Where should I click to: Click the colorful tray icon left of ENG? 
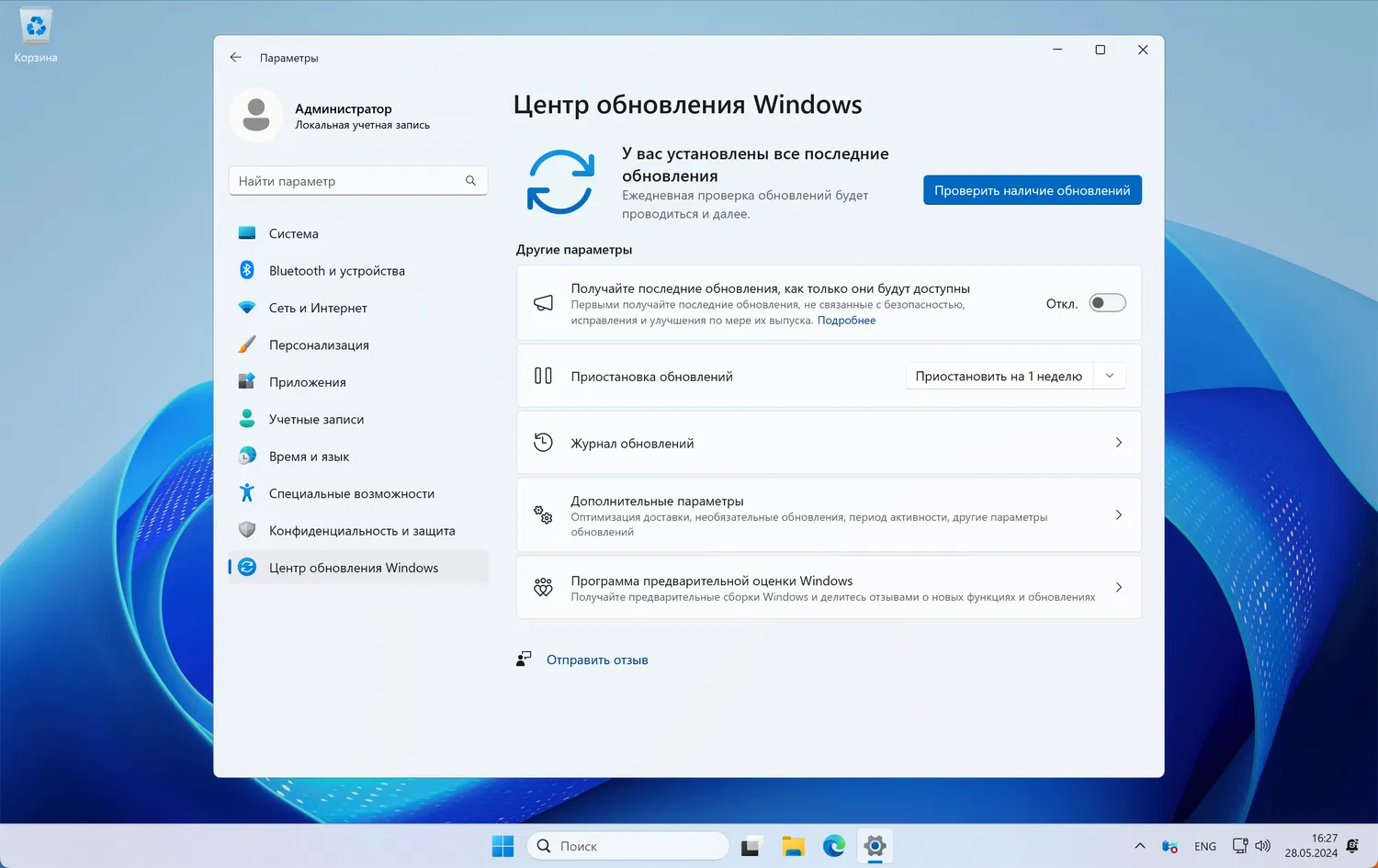tap(1169, 846)
